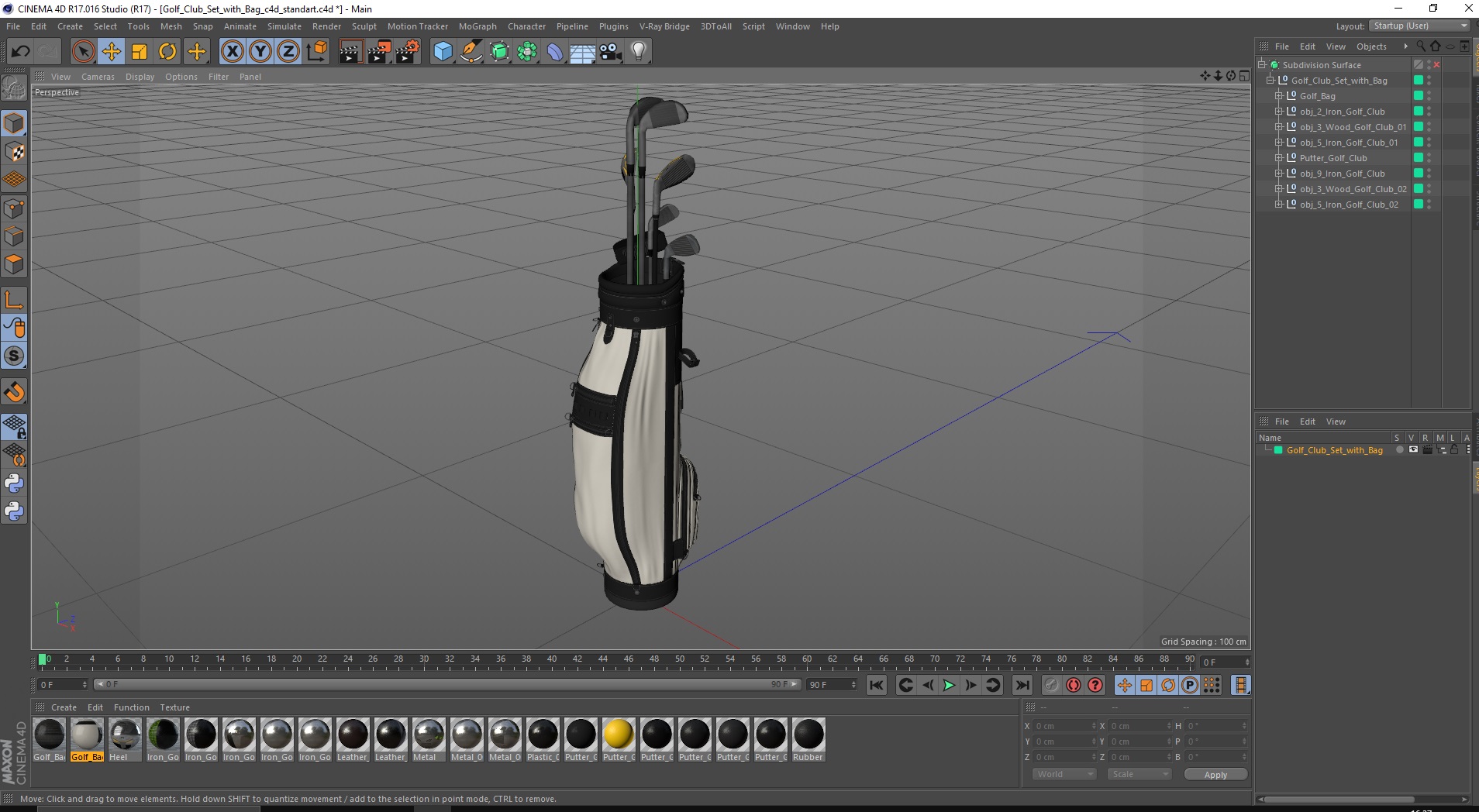1479x812 pixels.
Task: Activate the Move tool
Action: 111,52
